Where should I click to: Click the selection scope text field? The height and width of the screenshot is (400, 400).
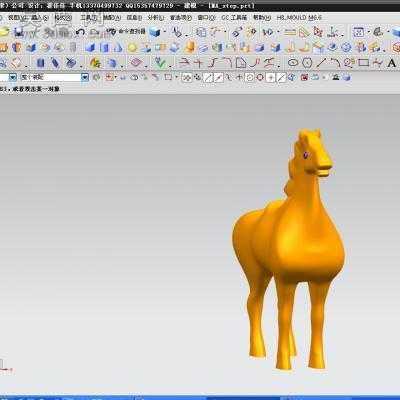[51, 77]
